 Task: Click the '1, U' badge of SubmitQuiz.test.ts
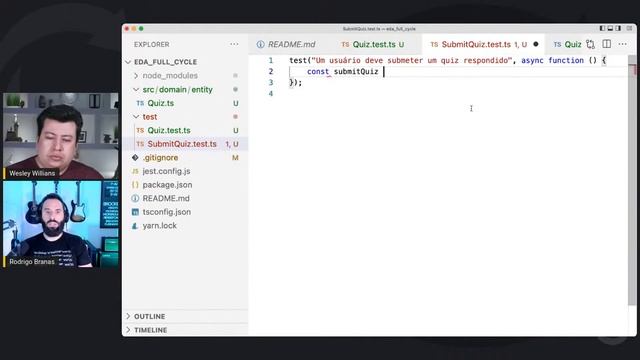(x=232, y=144)
